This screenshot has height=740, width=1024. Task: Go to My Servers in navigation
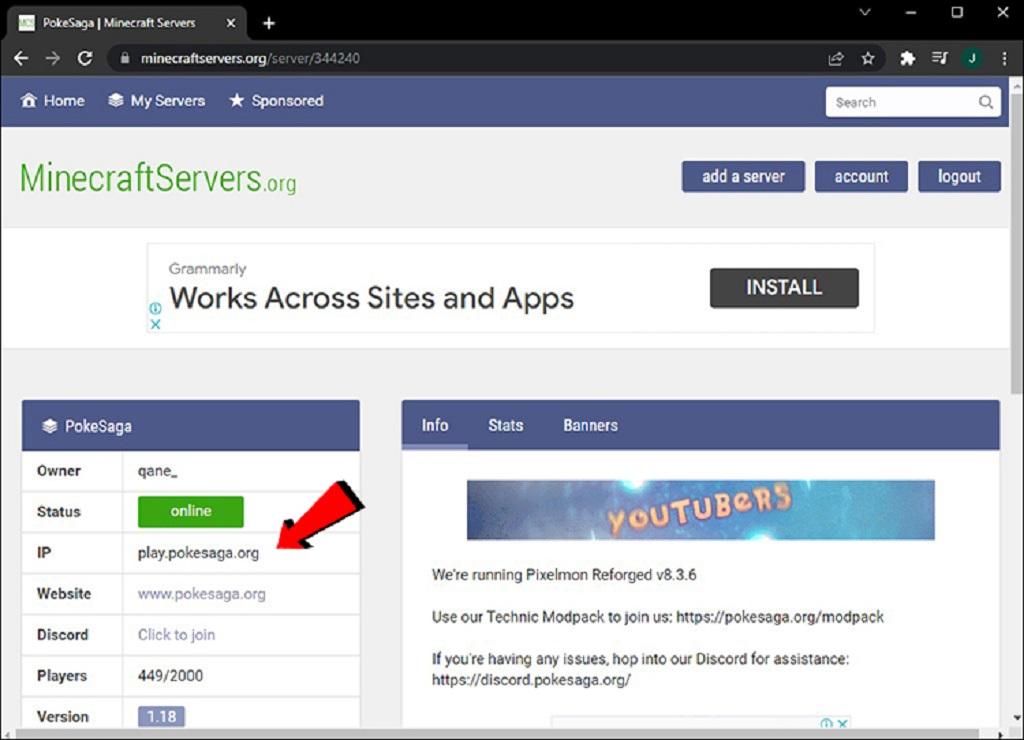[x=157, y=101]
